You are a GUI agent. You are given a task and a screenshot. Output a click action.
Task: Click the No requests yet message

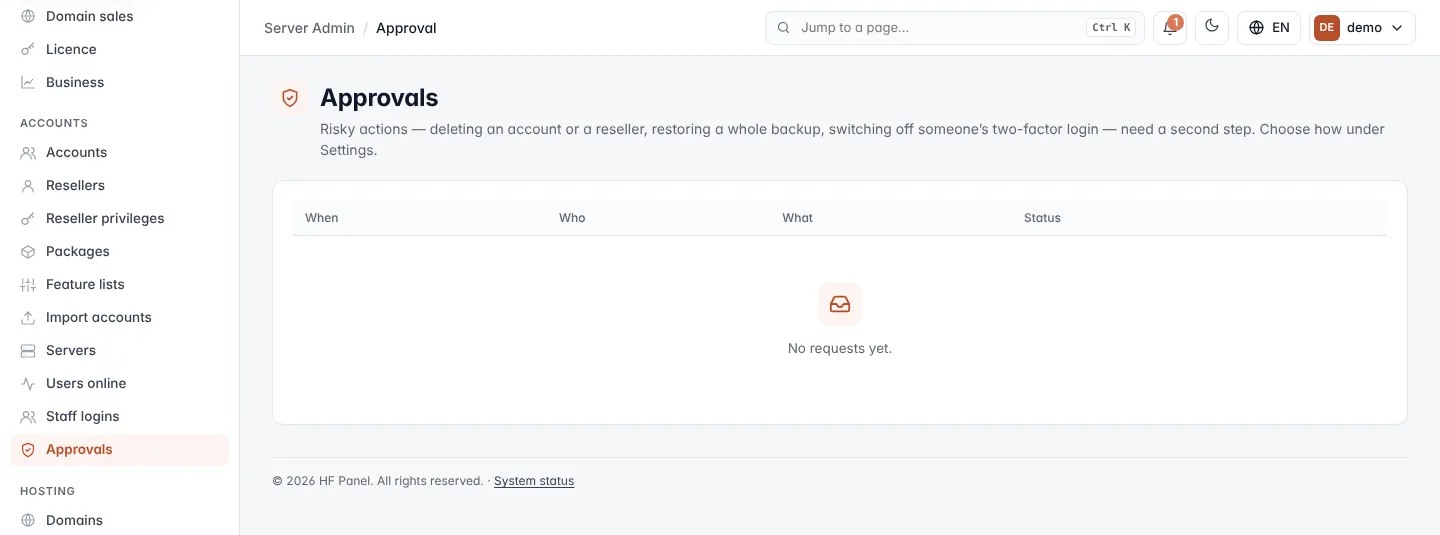point(840,349)
